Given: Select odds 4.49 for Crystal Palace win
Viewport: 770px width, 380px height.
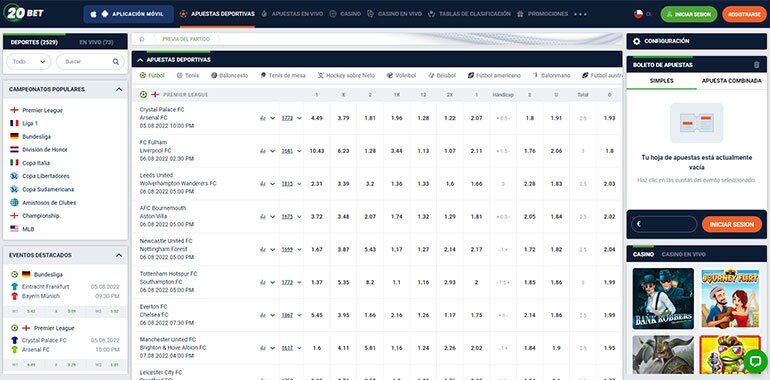Looking at the screenshot, I should click(317, 118).
